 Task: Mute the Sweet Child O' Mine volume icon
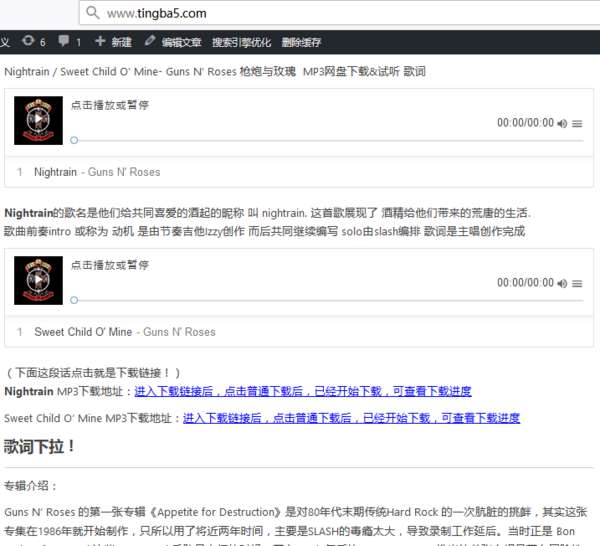562,283
